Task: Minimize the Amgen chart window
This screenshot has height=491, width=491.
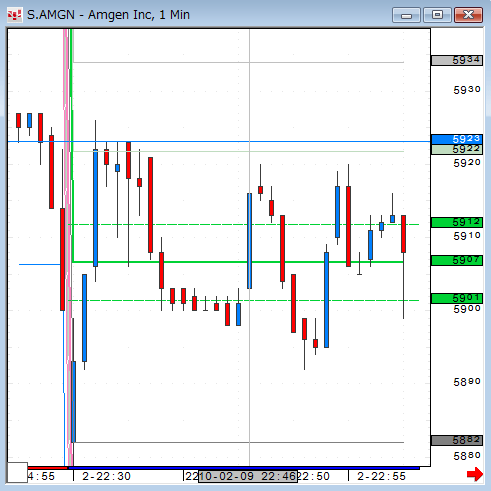Action: point(406,15)
